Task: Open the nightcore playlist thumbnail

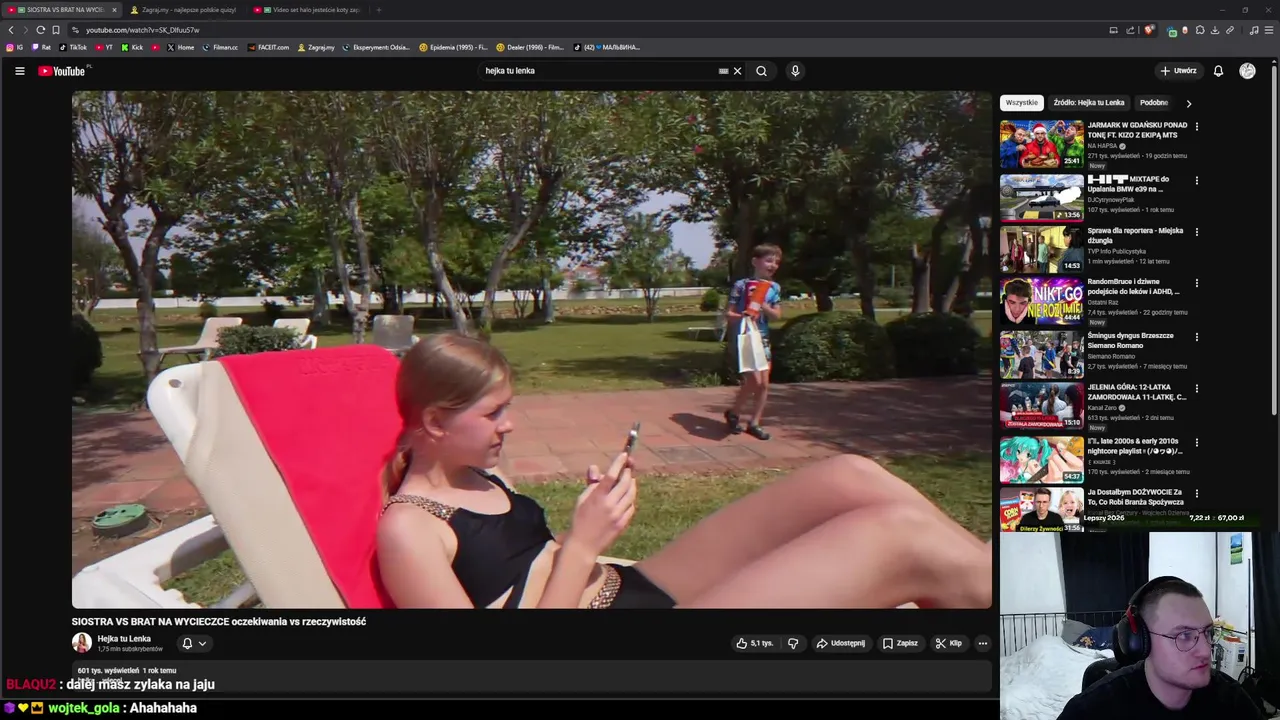Action: (1041, 459)
